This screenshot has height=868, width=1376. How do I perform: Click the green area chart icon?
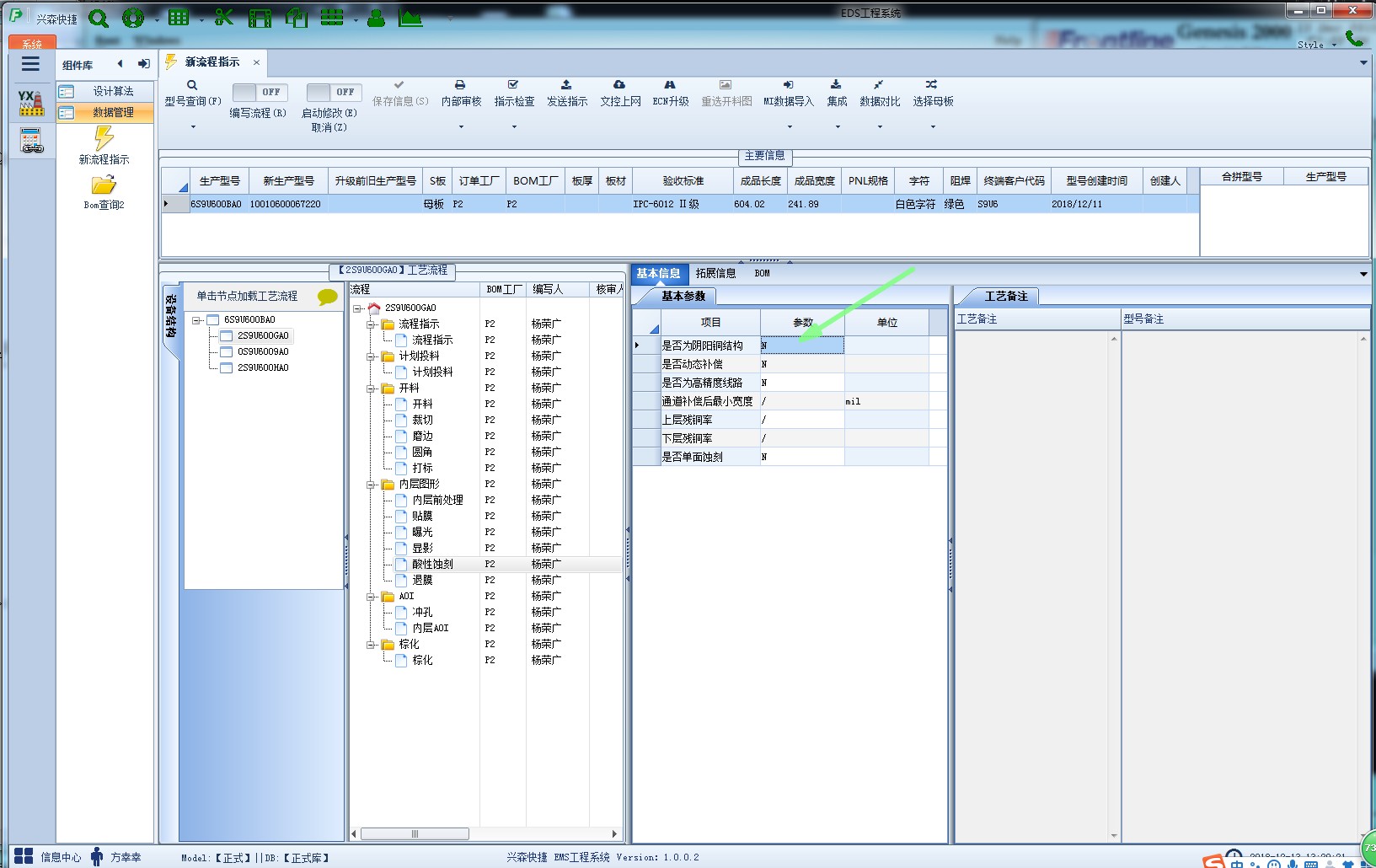click(x=410, y=18)
